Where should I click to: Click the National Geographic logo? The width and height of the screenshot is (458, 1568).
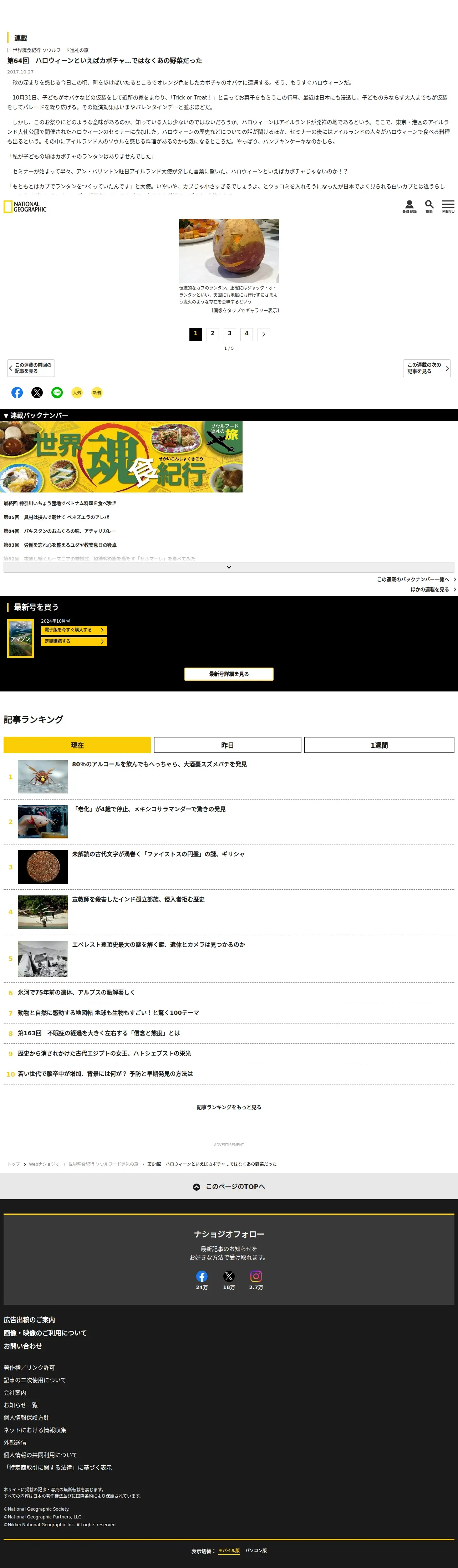coord(25,207)
